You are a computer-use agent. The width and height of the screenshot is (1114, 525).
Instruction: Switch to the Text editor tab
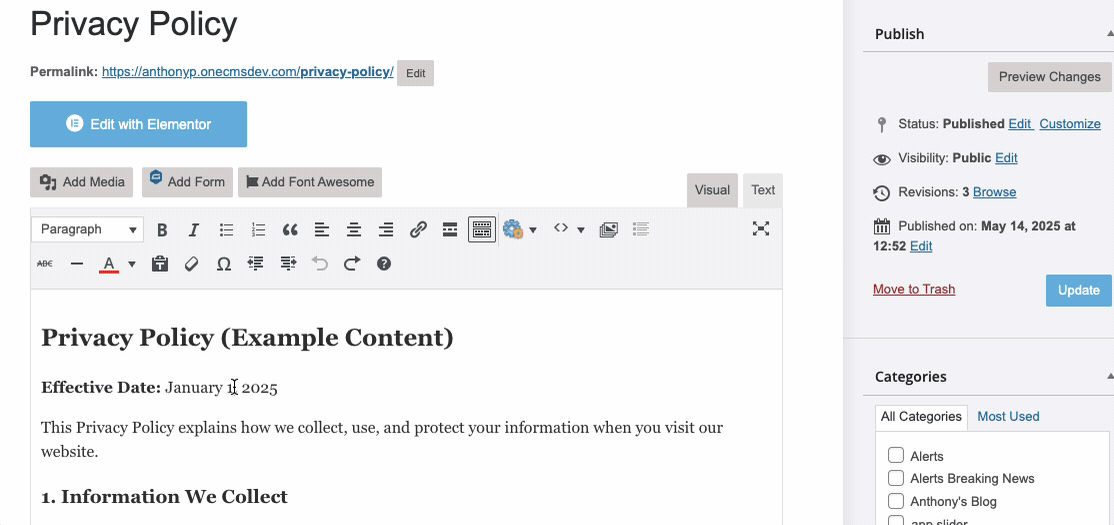pyautogui.click(x=763, y=190)
